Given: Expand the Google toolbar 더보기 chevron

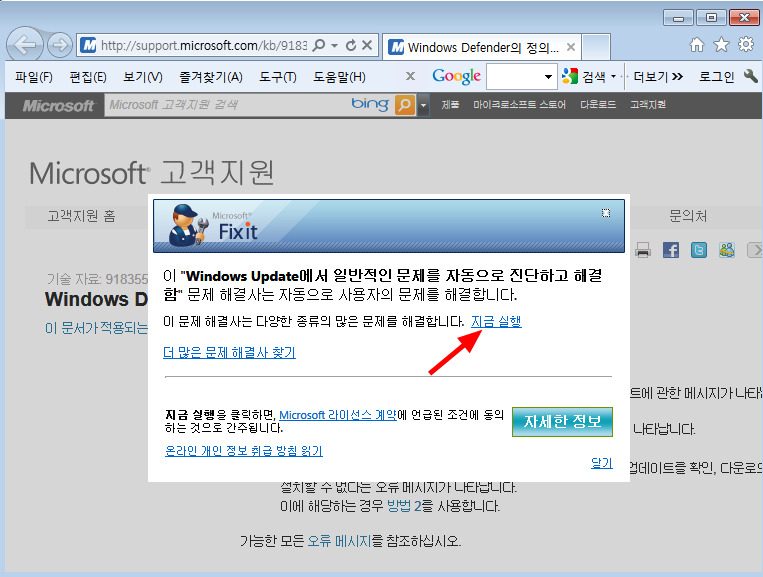Looking at the screenshot, I should point(677,77).
